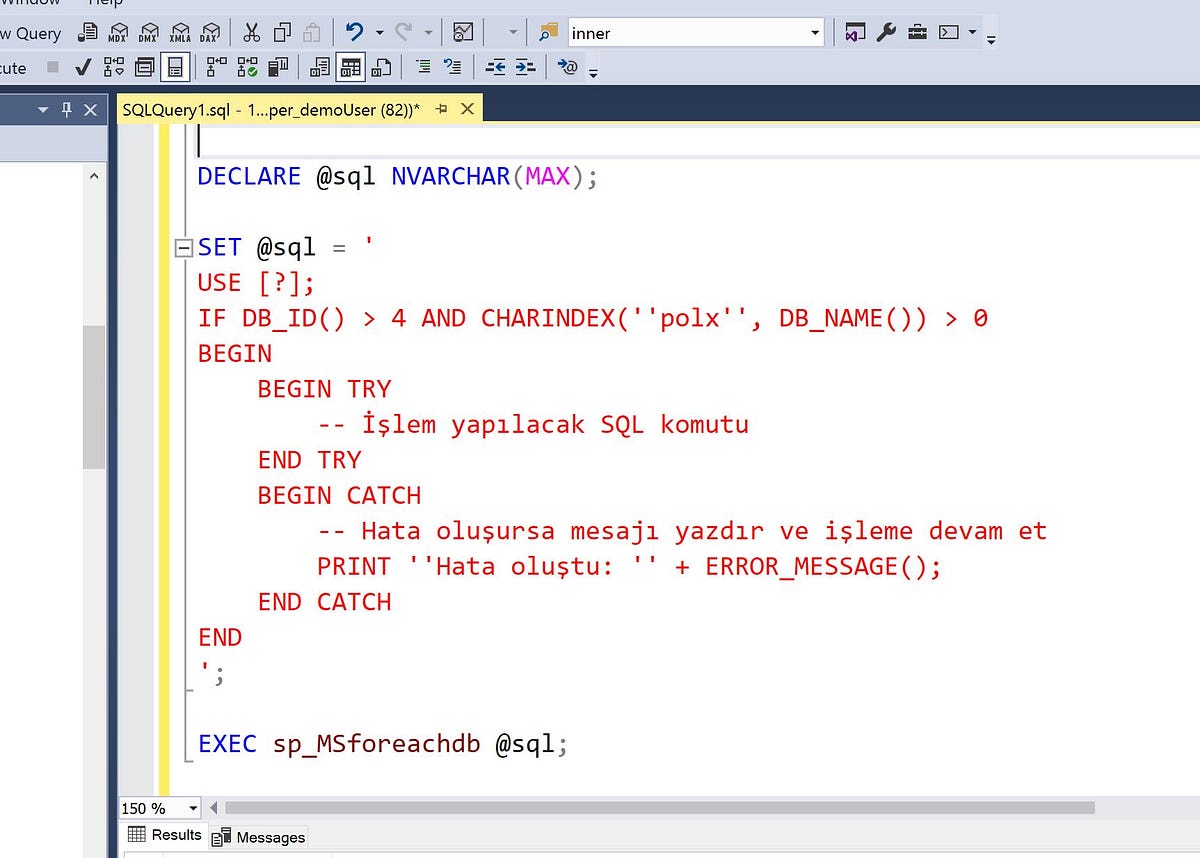Open the Undo history dropdown
Screen dimensions: 1200x858
pos(380,34)
